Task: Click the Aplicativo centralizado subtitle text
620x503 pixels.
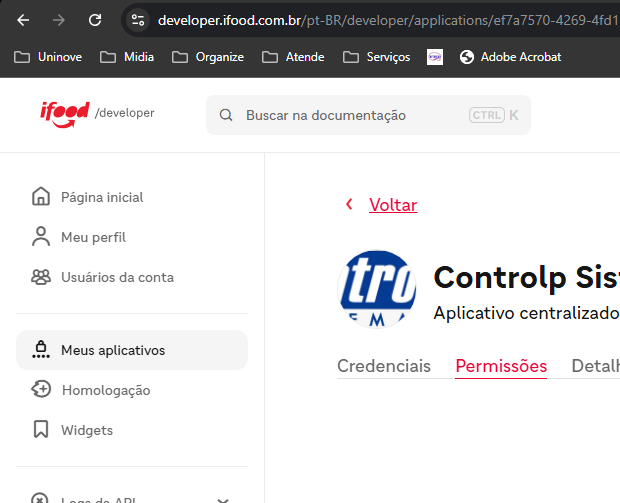Action: (527, 313)
